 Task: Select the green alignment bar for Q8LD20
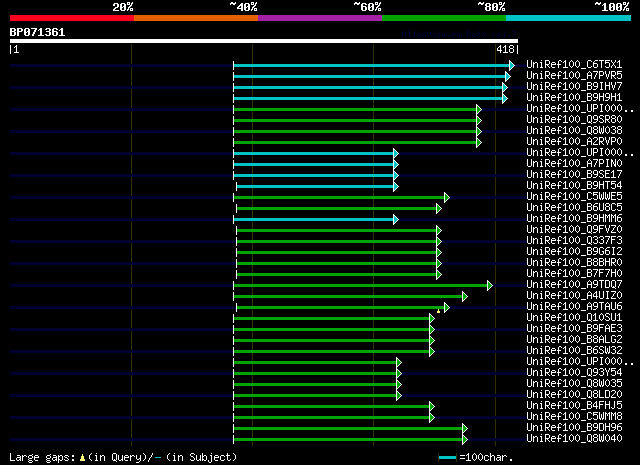click(315, 396)
